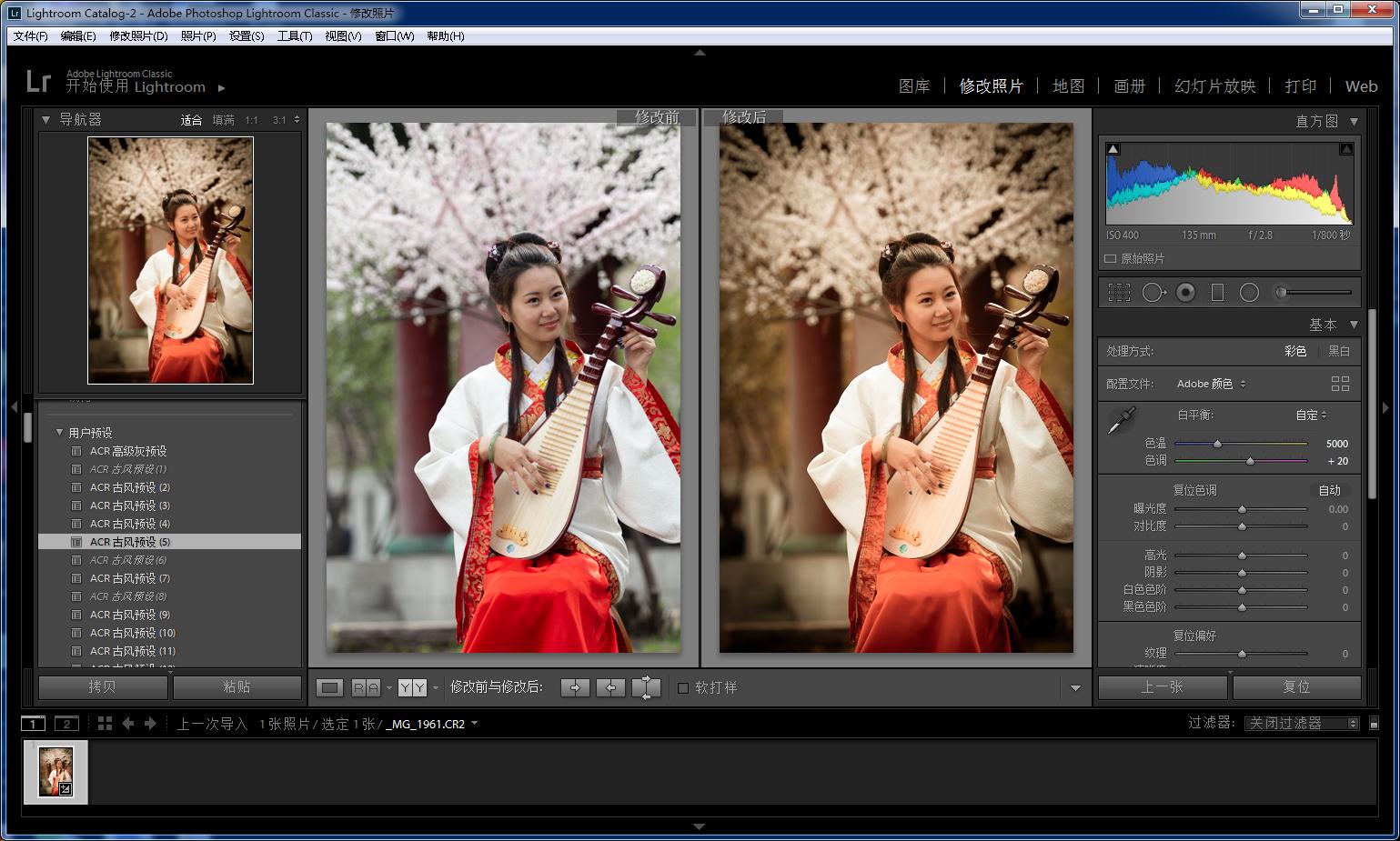Switch processing mode to 黑白
This screenshot has height=841, width=1400.
coord(1337,350)
